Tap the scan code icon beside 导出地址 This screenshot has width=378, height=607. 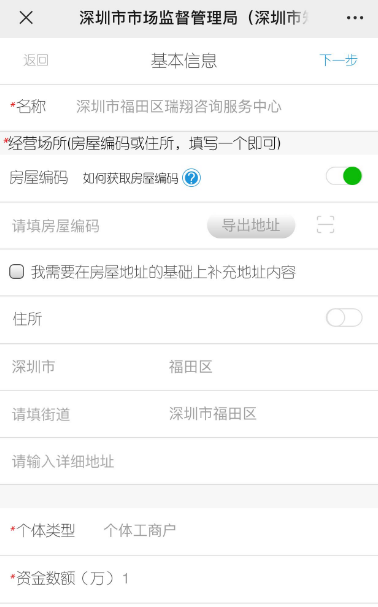point(325,225)
